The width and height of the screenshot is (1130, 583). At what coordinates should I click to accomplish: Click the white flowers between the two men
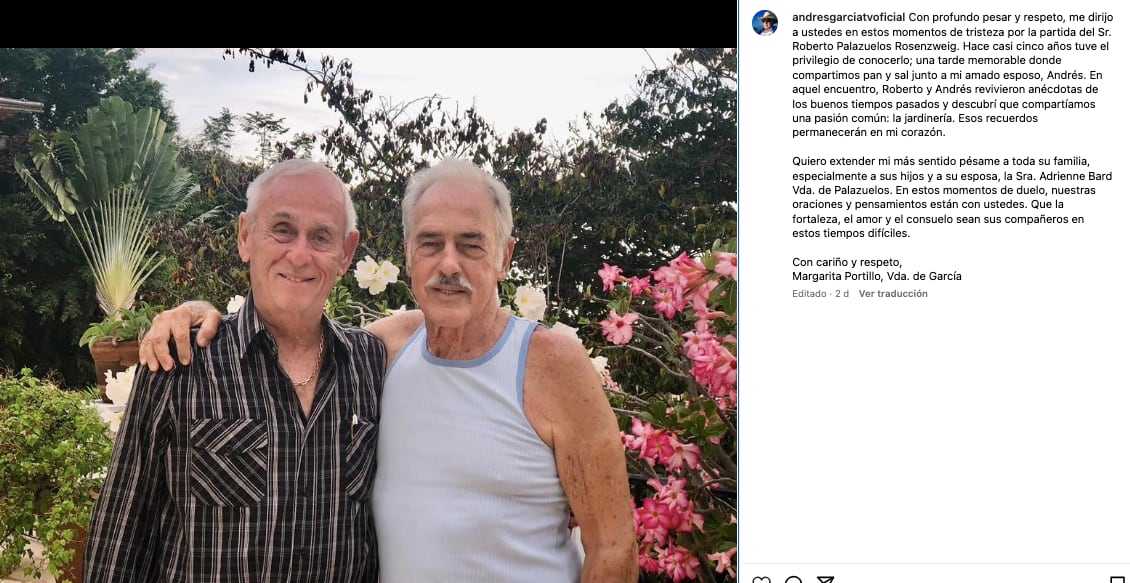(376, 275)
